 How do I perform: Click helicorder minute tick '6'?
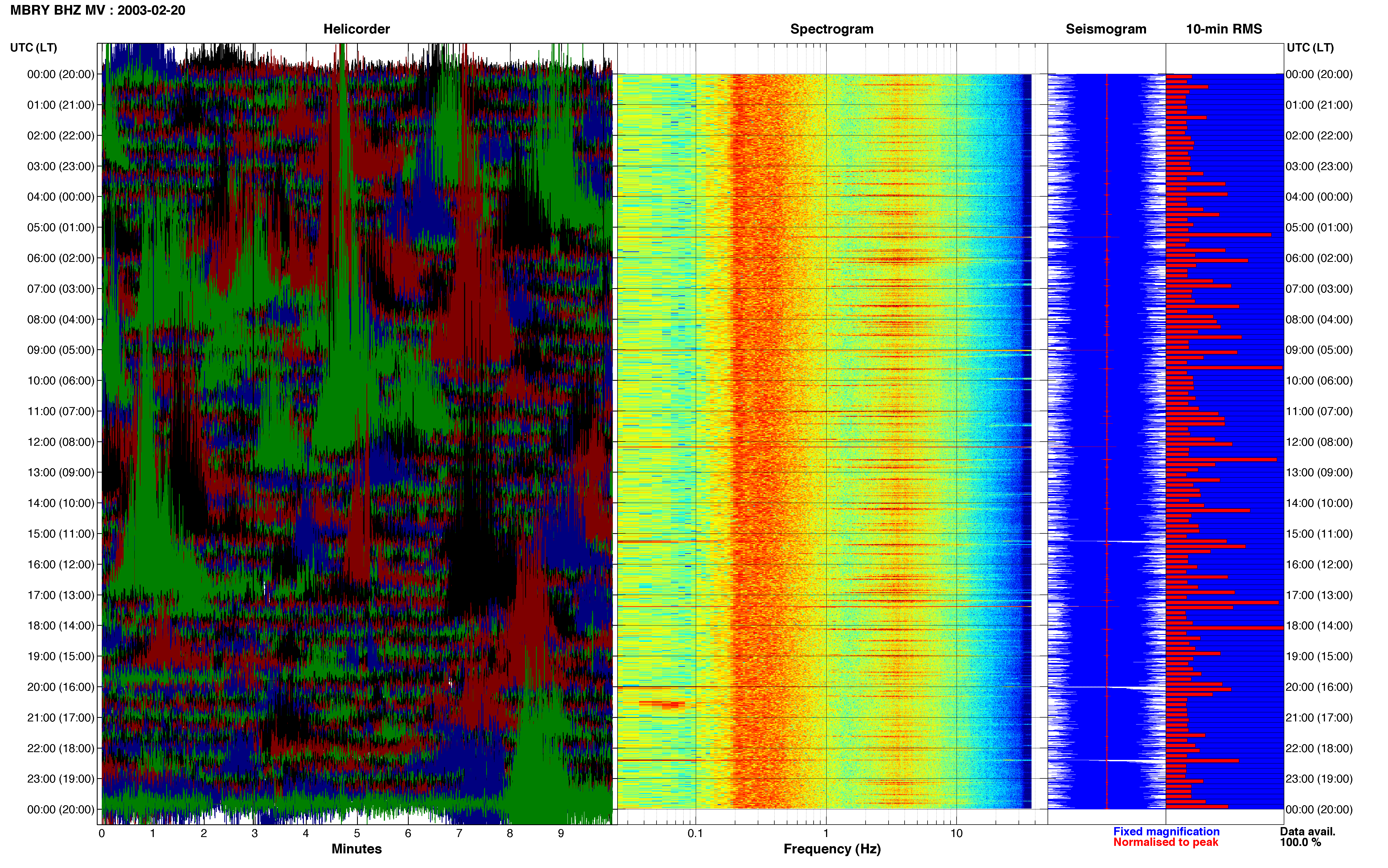click(408, 833)
